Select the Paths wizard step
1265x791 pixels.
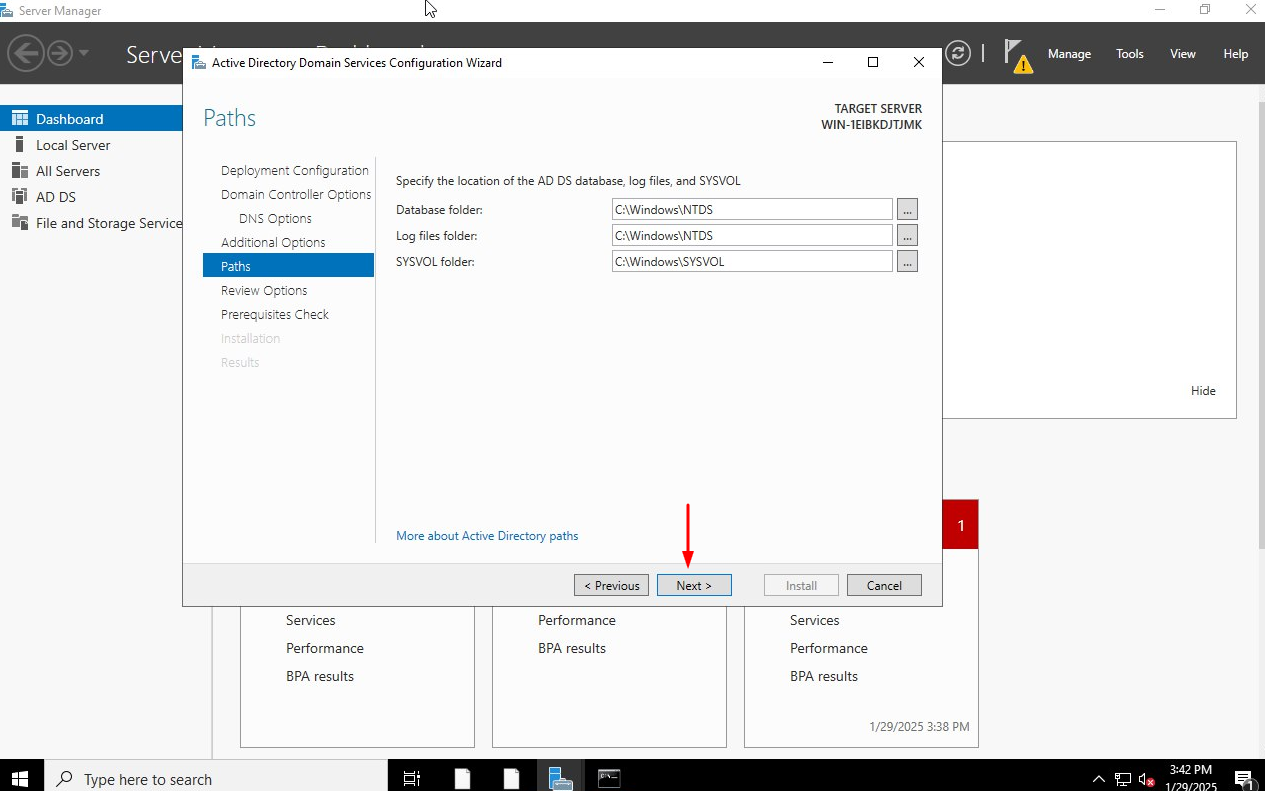click(288, 266)
